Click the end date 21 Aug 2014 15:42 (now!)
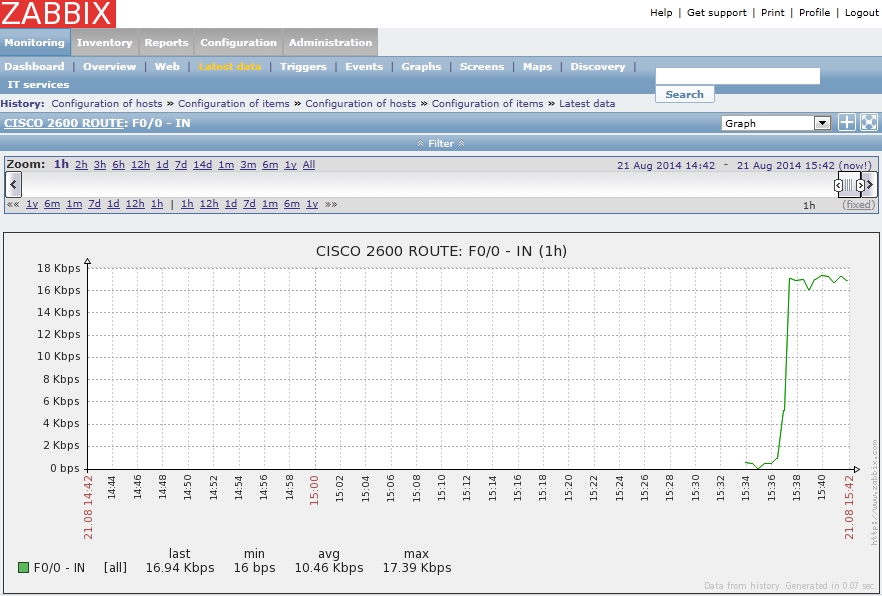 tap(804, 165)
